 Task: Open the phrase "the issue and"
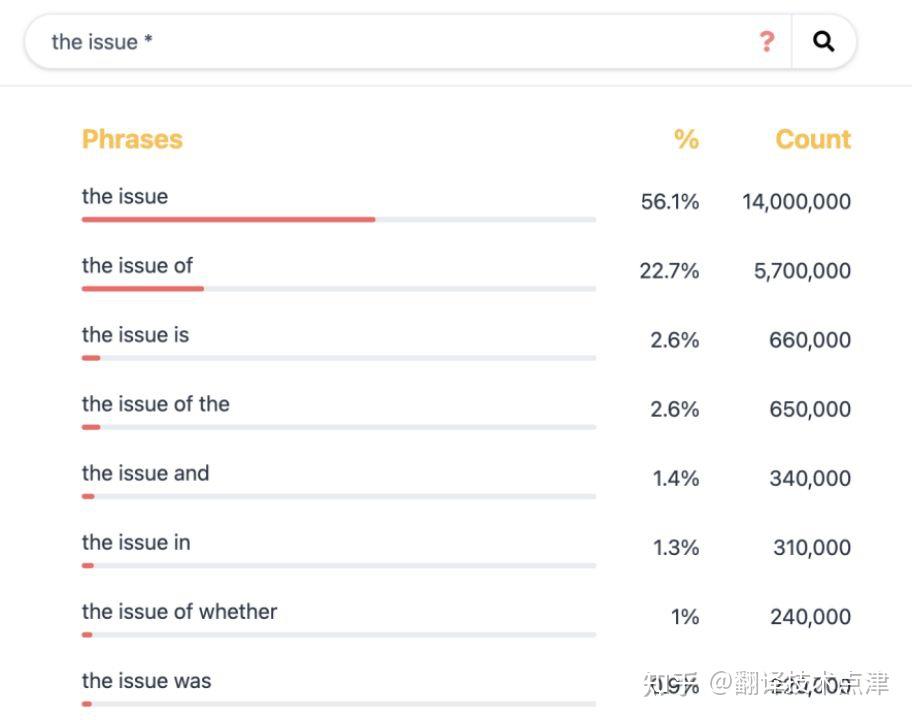(145, 473)
